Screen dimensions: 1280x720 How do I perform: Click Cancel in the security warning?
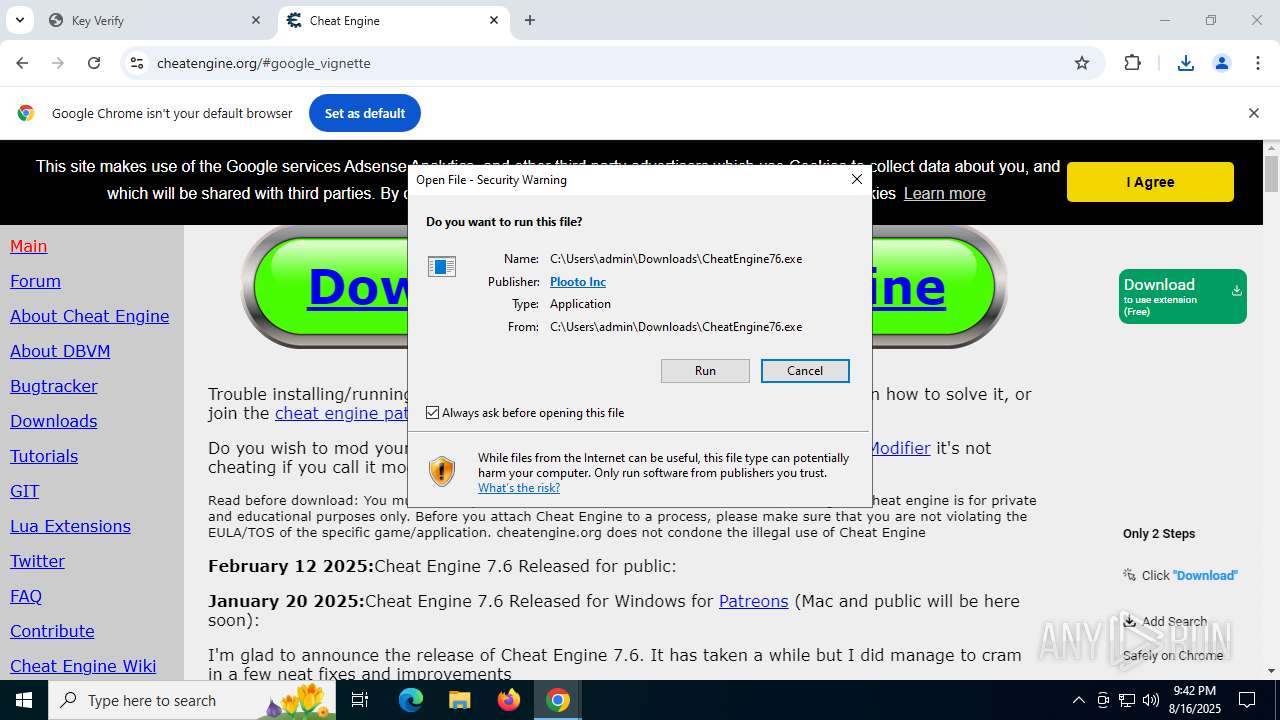[805, 371]
